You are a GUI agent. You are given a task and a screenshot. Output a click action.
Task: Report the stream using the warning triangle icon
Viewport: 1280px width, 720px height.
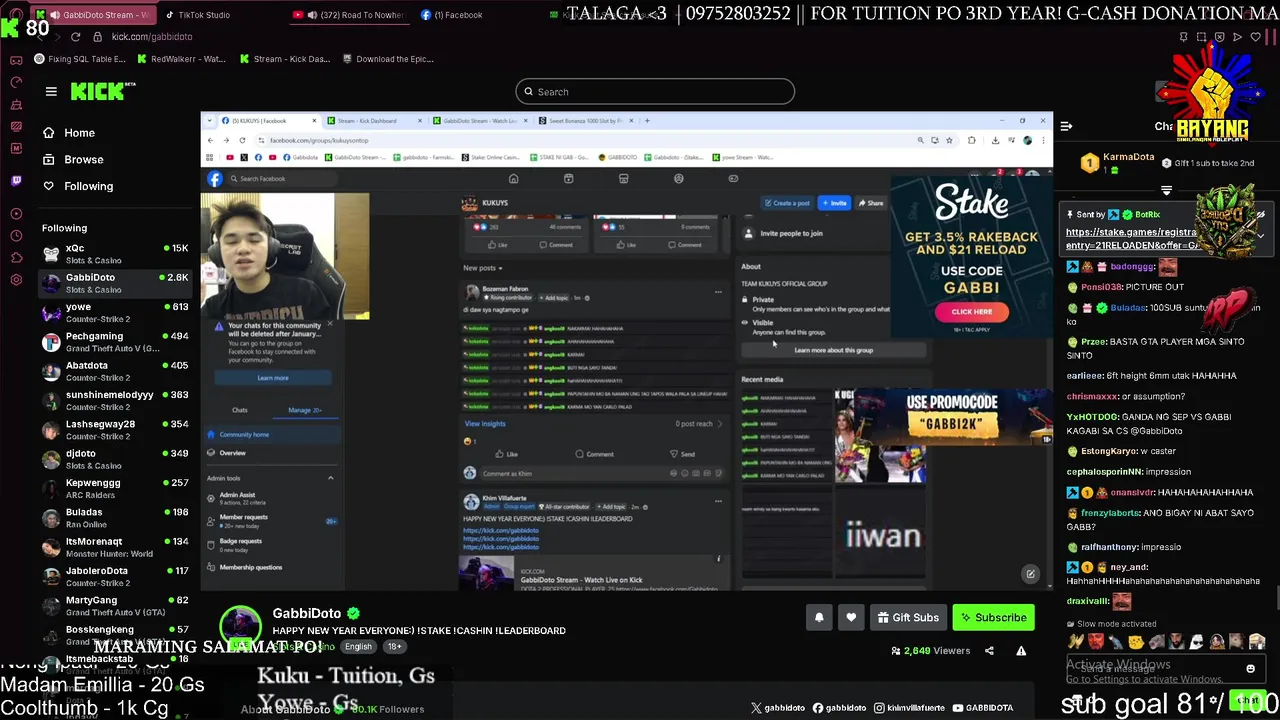click(1021, 651)
